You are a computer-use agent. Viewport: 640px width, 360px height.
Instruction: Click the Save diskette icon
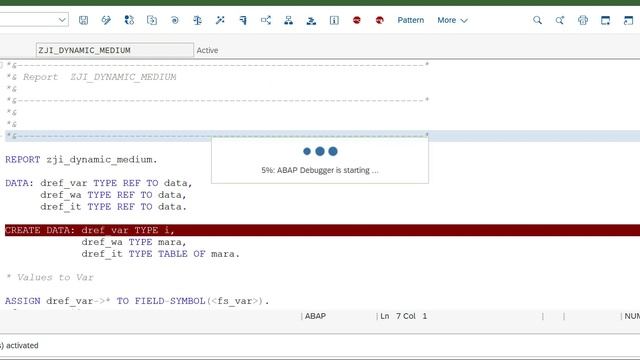pyautogui.click(x=83, y=20)
